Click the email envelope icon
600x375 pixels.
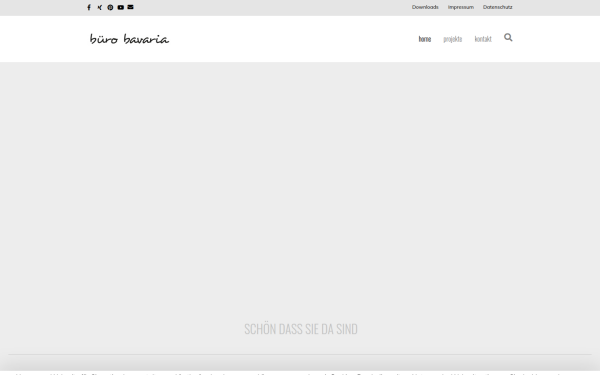coord(130,7)
